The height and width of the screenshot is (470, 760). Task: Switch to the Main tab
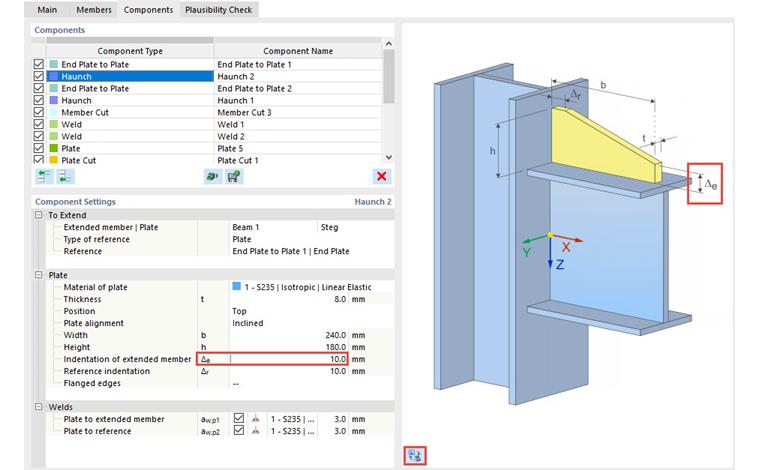tap(47, 10)
